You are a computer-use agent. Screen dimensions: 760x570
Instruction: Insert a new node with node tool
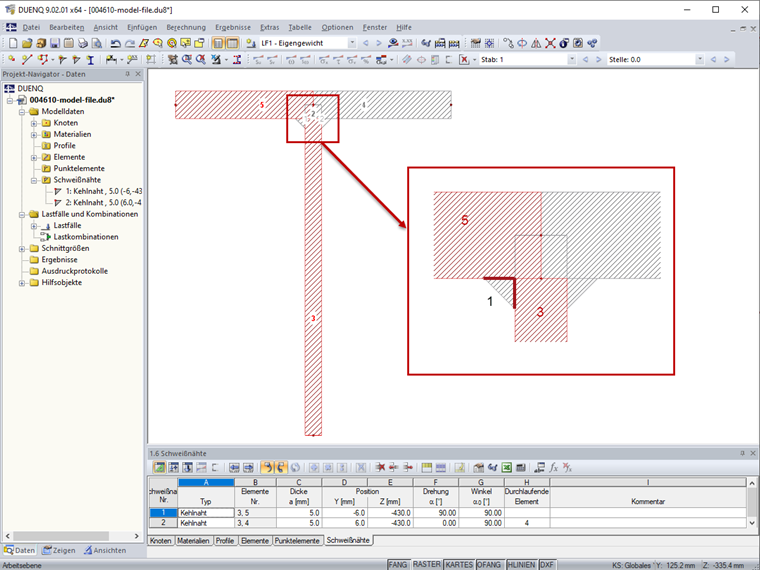12,60
